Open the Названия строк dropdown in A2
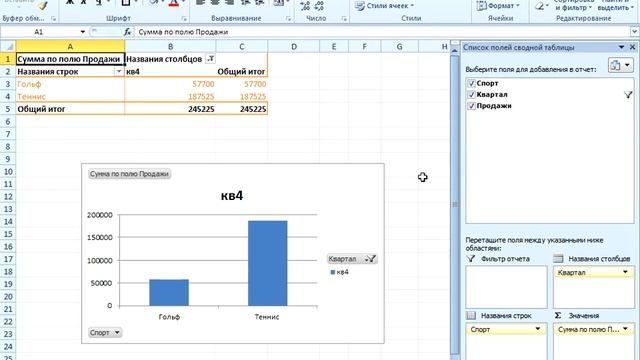This screenshot has height=360, width=640. (119, 72)
